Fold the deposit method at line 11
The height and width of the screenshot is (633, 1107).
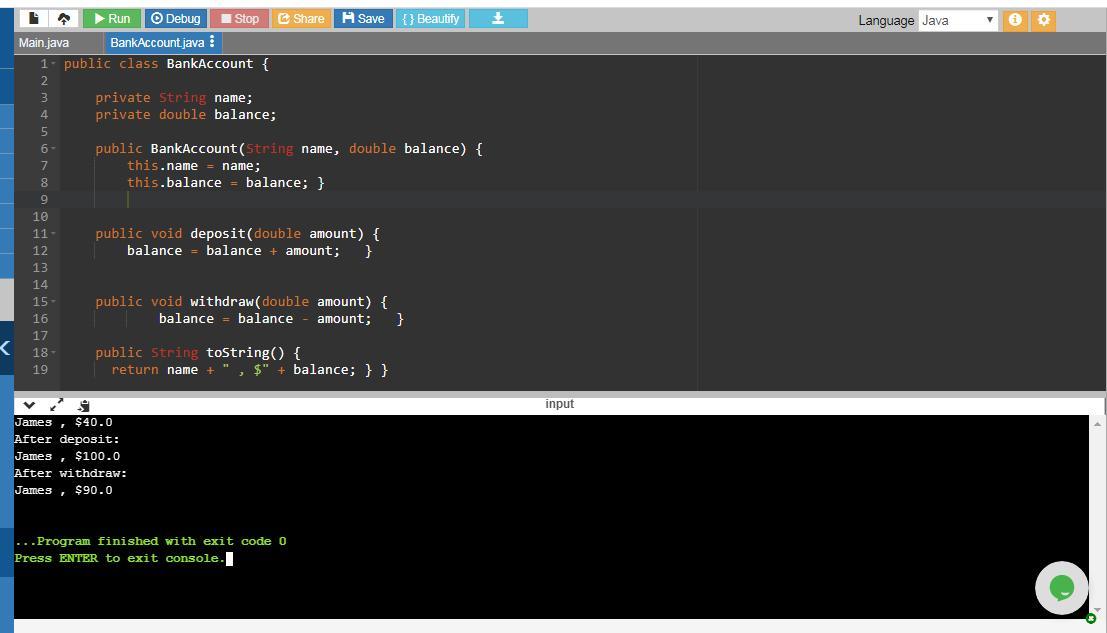pyautogui.click(x=53, y=234)
